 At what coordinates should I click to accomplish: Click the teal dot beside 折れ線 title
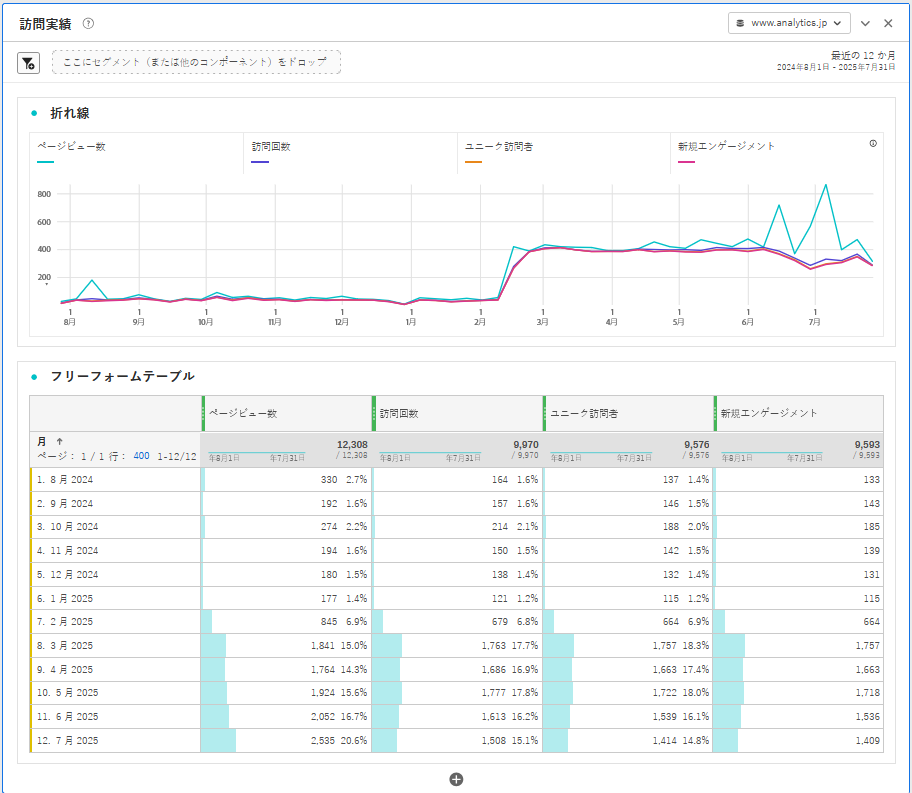[34, 113]
